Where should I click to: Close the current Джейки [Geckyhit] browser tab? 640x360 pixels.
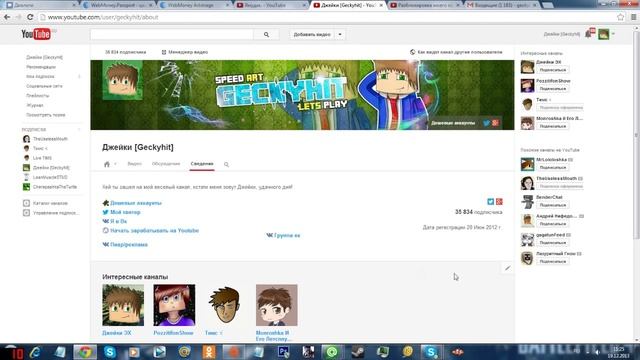click(x=381, y=5)
